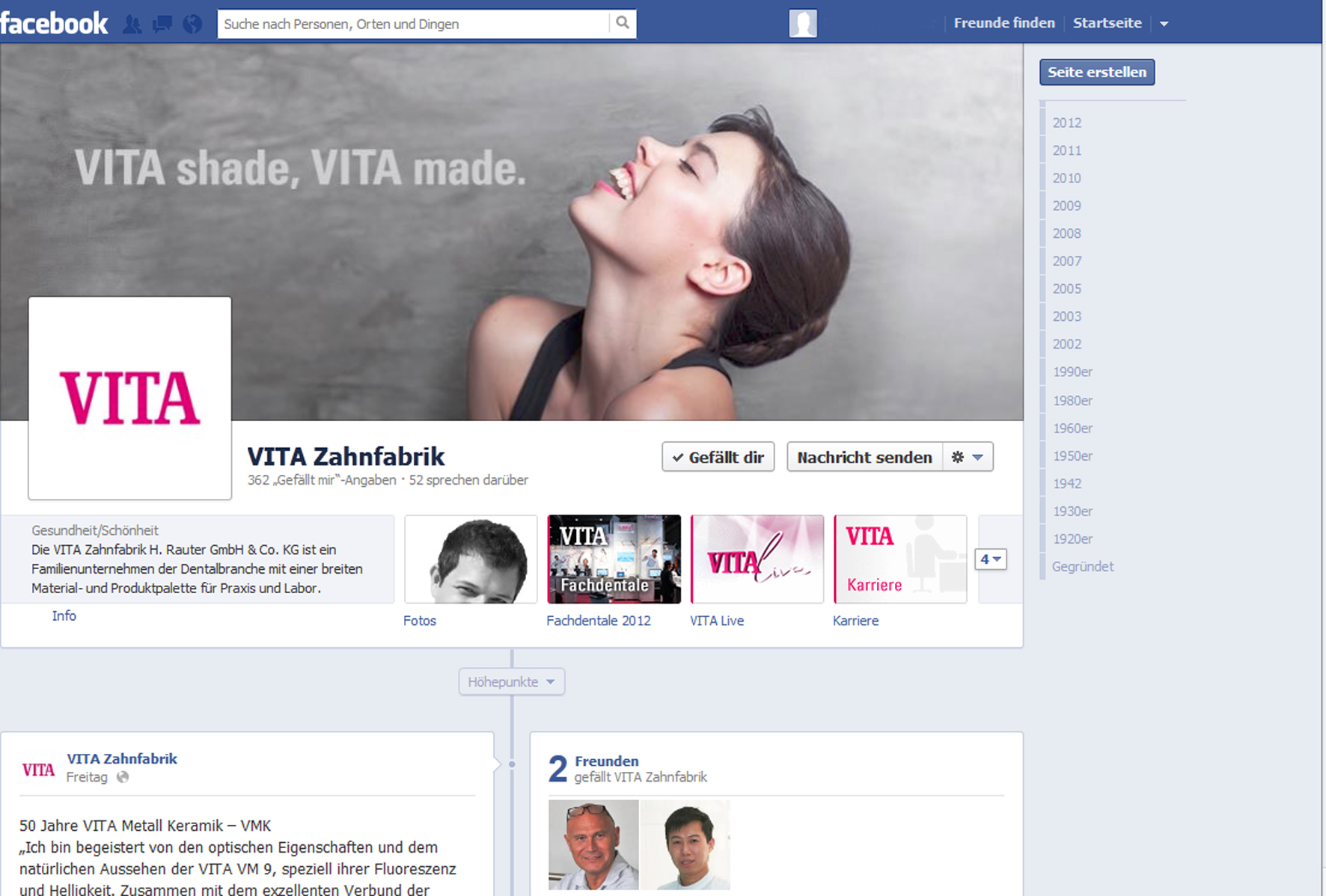This screenshot has width=1326, height=896.
Task: Jump to 1920er on the timeline
Action: coord(1073,538)
